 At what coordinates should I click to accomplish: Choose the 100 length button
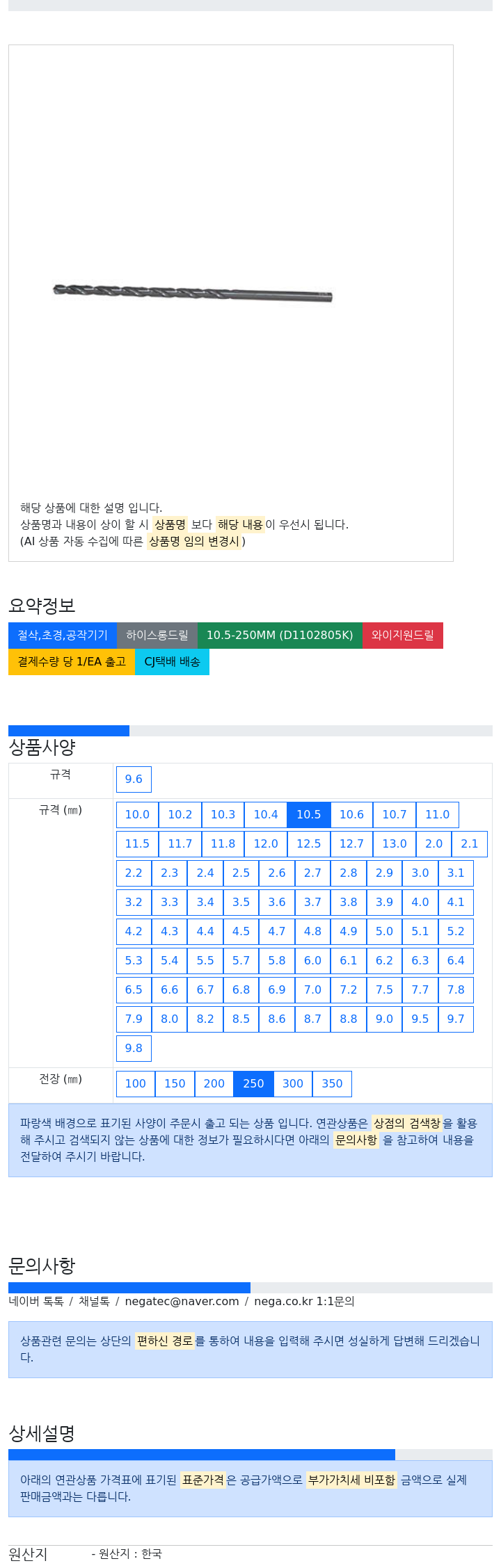[x=136, y=1083]
